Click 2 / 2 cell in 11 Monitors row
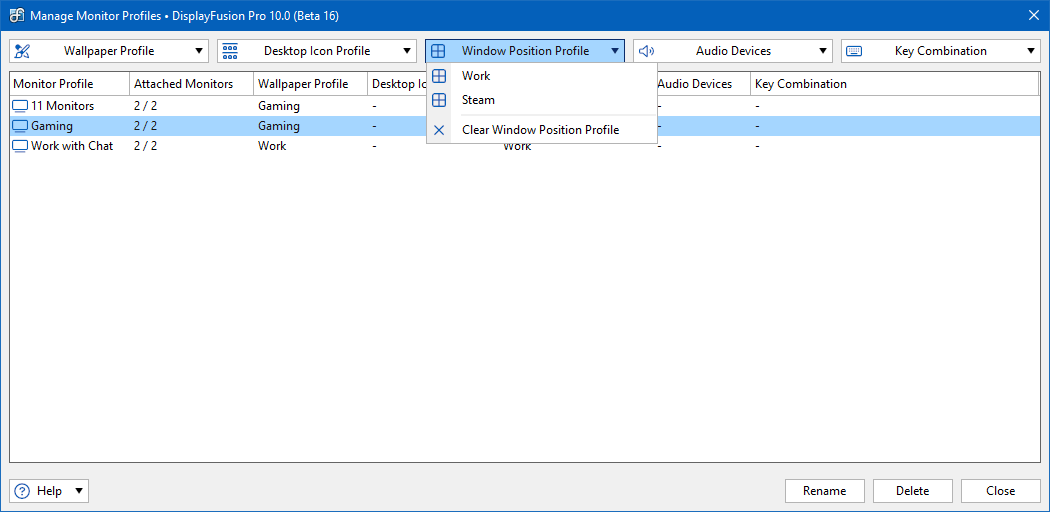 145,106
